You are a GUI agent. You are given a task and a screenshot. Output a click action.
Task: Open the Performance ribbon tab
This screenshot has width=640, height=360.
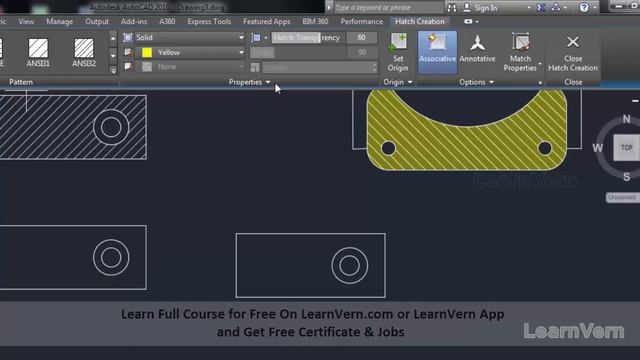point(362,21)
